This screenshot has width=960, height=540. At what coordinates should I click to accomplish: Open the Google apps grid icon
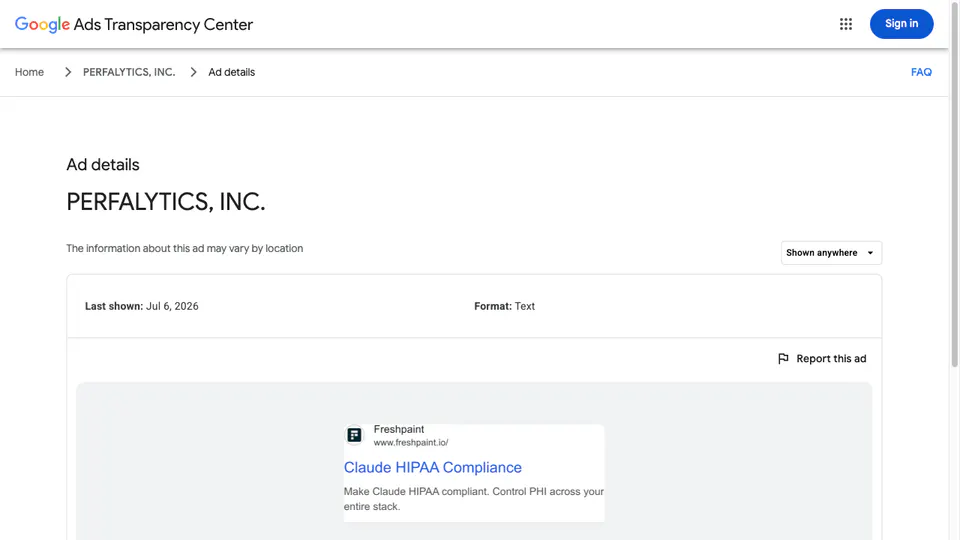(846, 24)
